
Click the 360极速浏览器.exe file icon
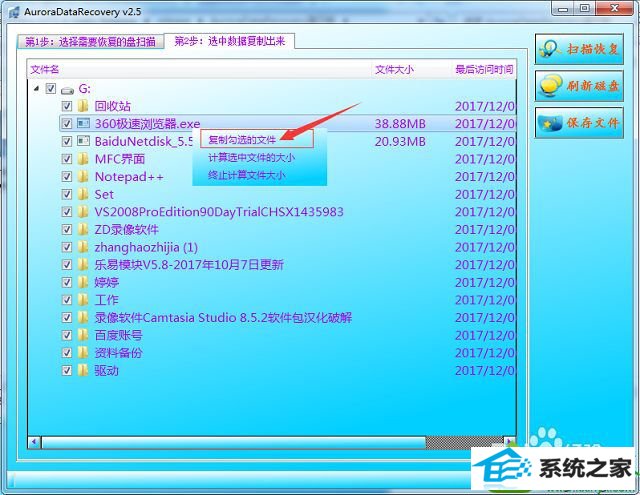coord(83,124)
